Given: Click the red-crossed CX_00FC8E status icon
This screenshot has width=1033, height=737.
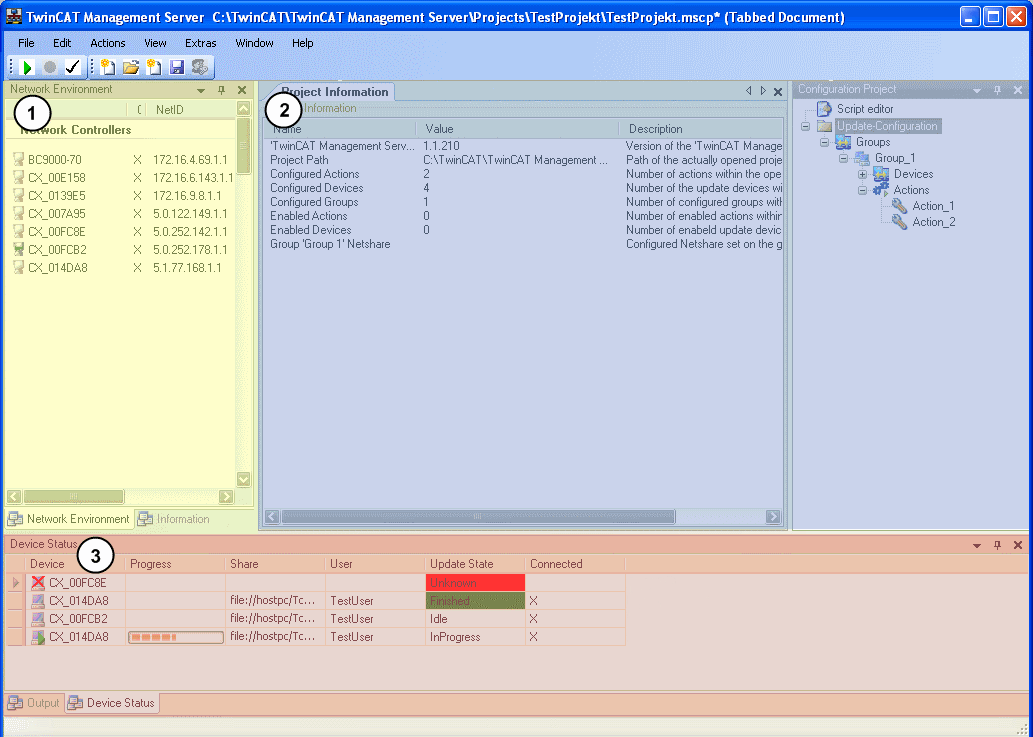Looking at the screenshot, I should 38,582.
